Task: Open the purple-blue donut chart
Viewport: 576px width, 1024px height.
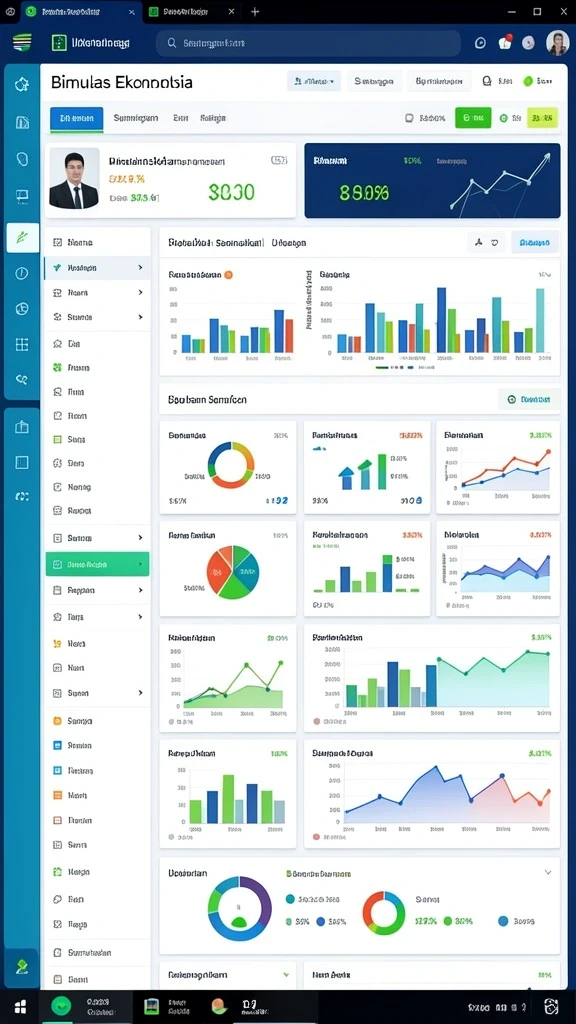Action: click(239, 907)
